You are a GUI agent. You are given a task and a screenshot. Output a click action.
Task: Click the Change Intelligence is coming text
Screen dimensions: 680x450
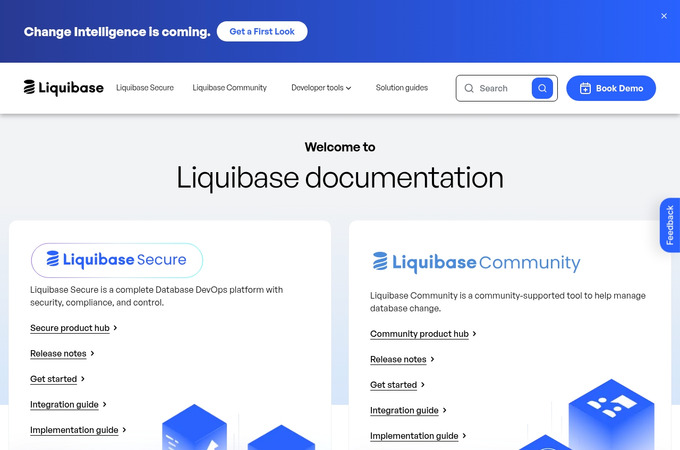[x=117, y=32]
